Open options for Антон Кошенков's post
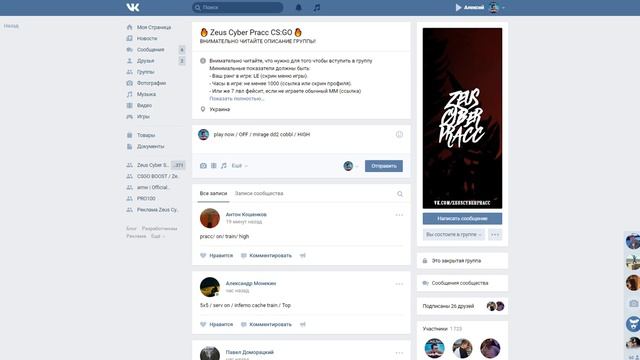 click(399, 215)
